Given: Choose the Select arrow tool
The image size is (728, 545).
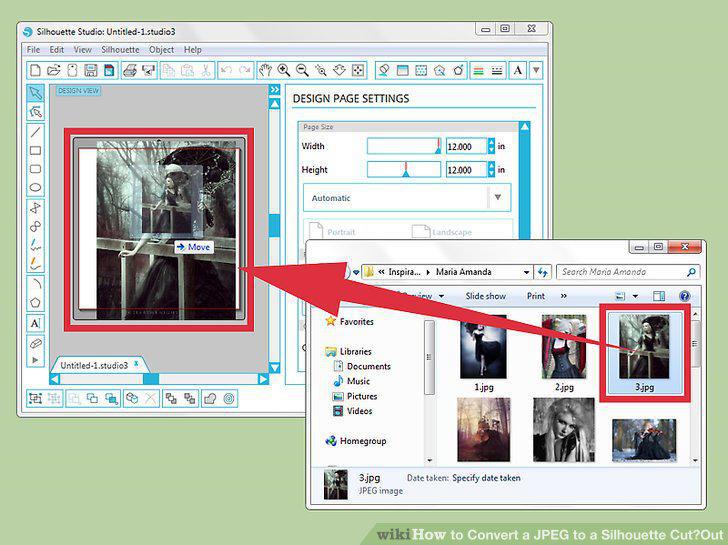Looking at the screenshot, I should [x=35, y=93].
